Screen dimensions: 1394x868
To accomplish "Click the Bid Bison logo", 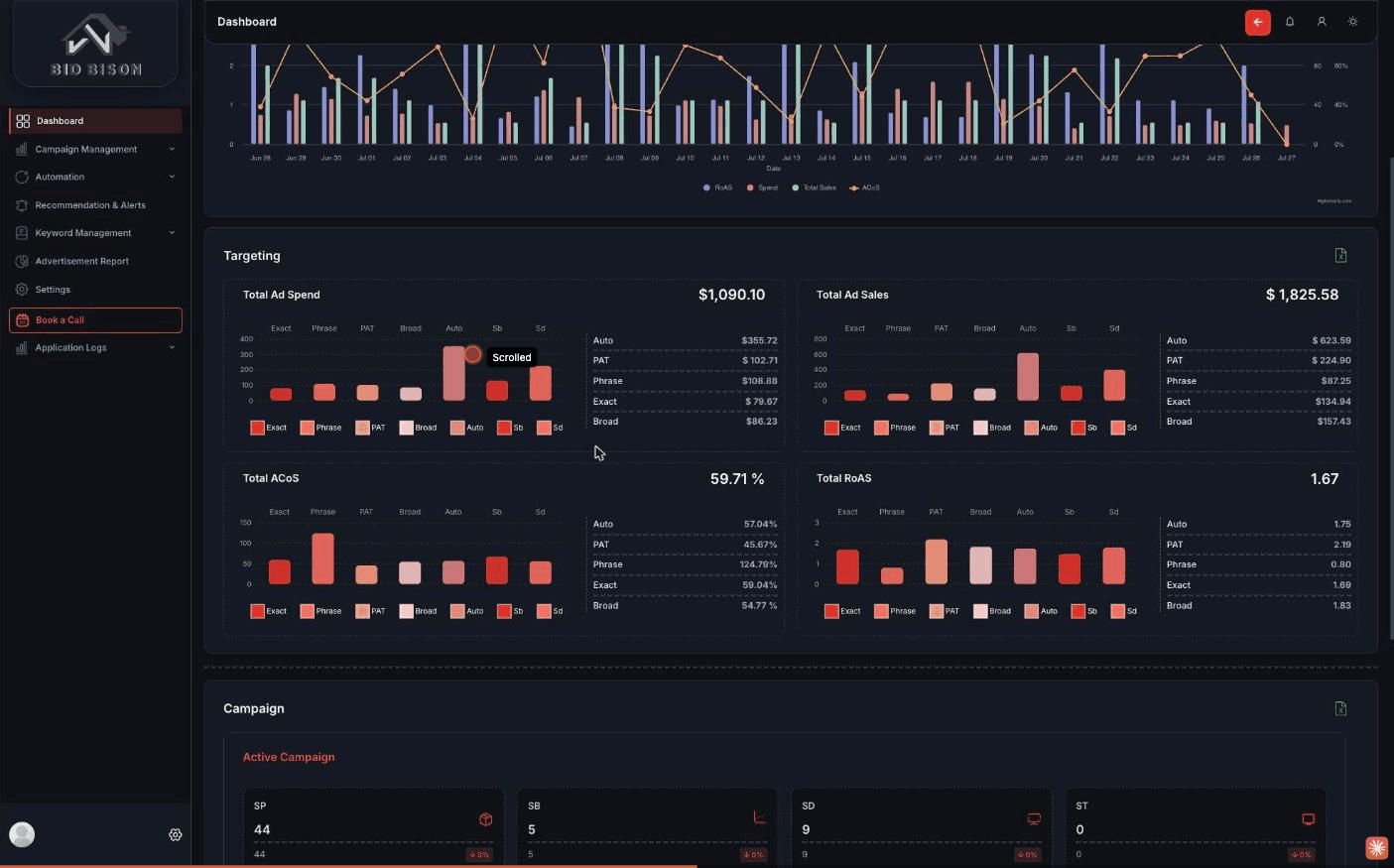I will tap(96, 45).
